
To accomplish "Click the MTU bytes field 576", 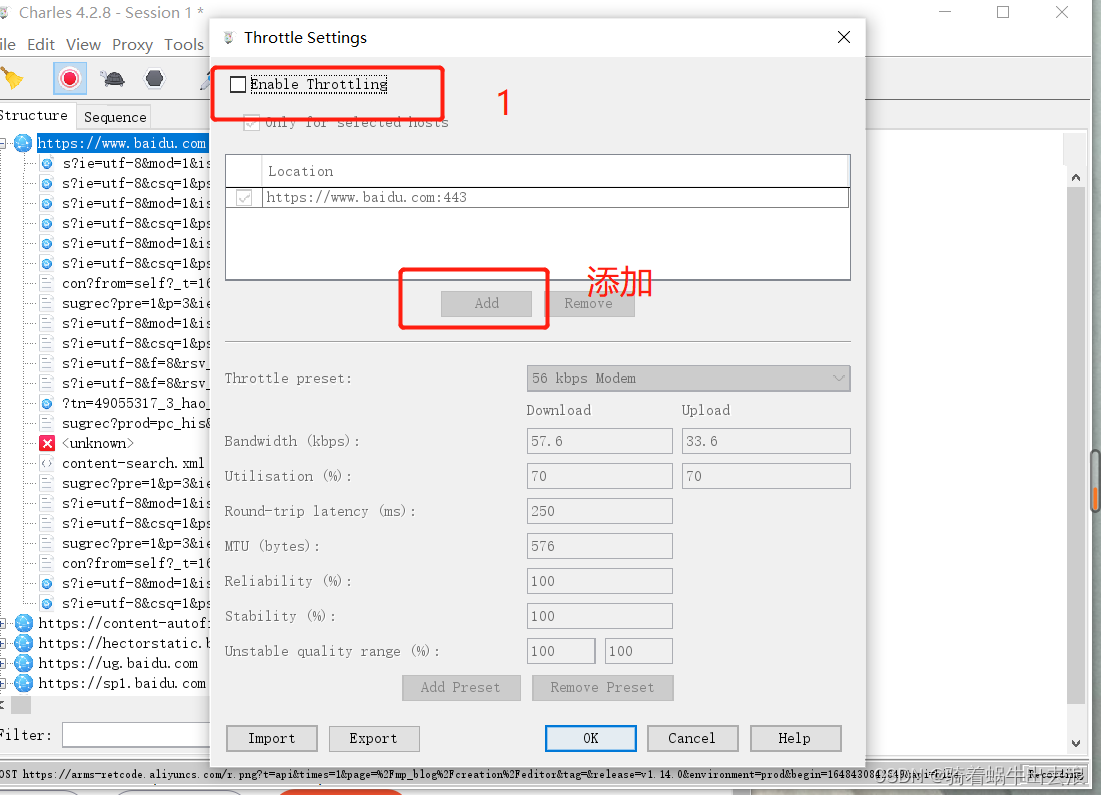I will coord(600,546).
